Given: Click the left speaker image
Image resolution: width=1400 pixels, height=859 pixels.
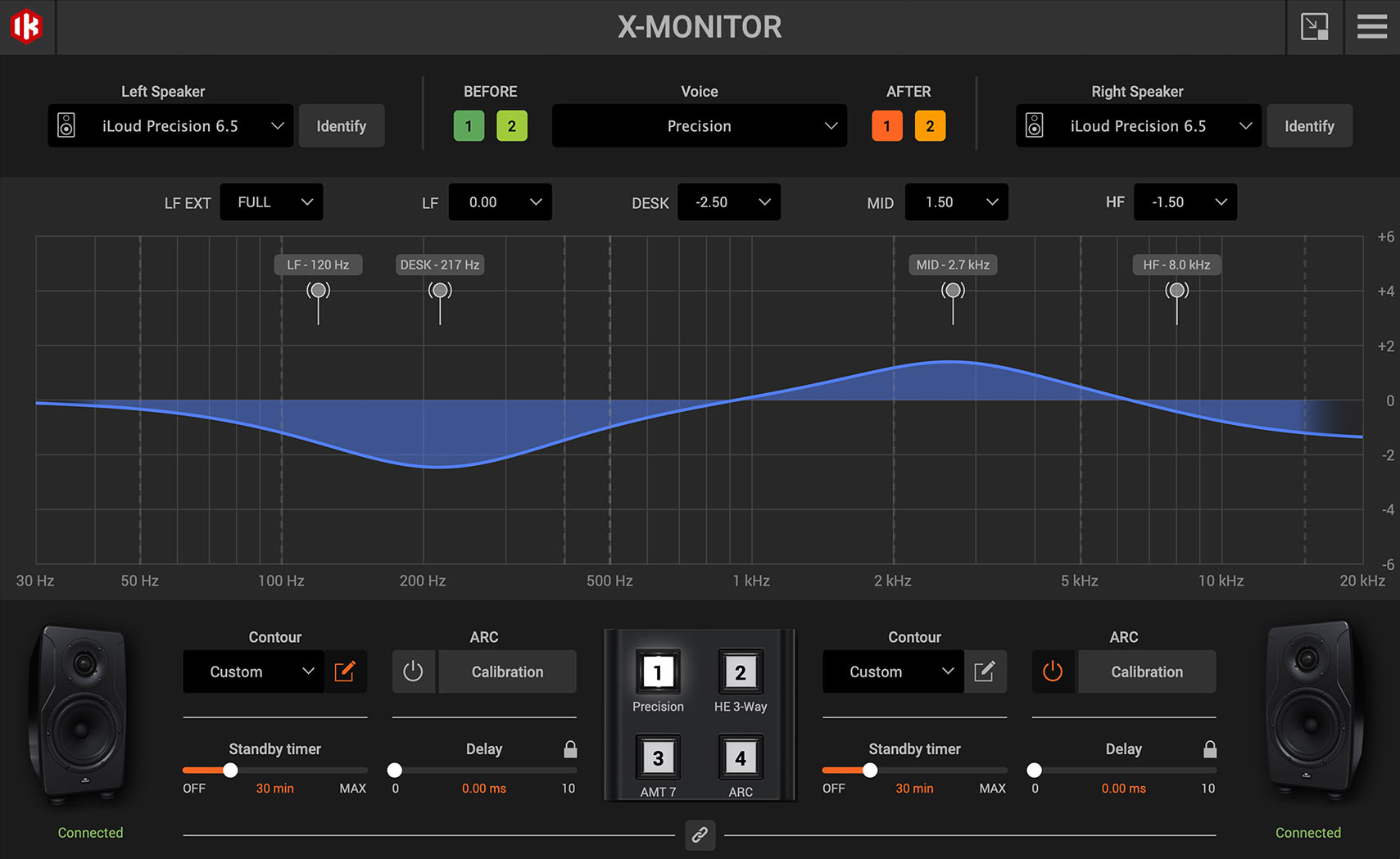Looking at the screenshot, I should (79, 714).
